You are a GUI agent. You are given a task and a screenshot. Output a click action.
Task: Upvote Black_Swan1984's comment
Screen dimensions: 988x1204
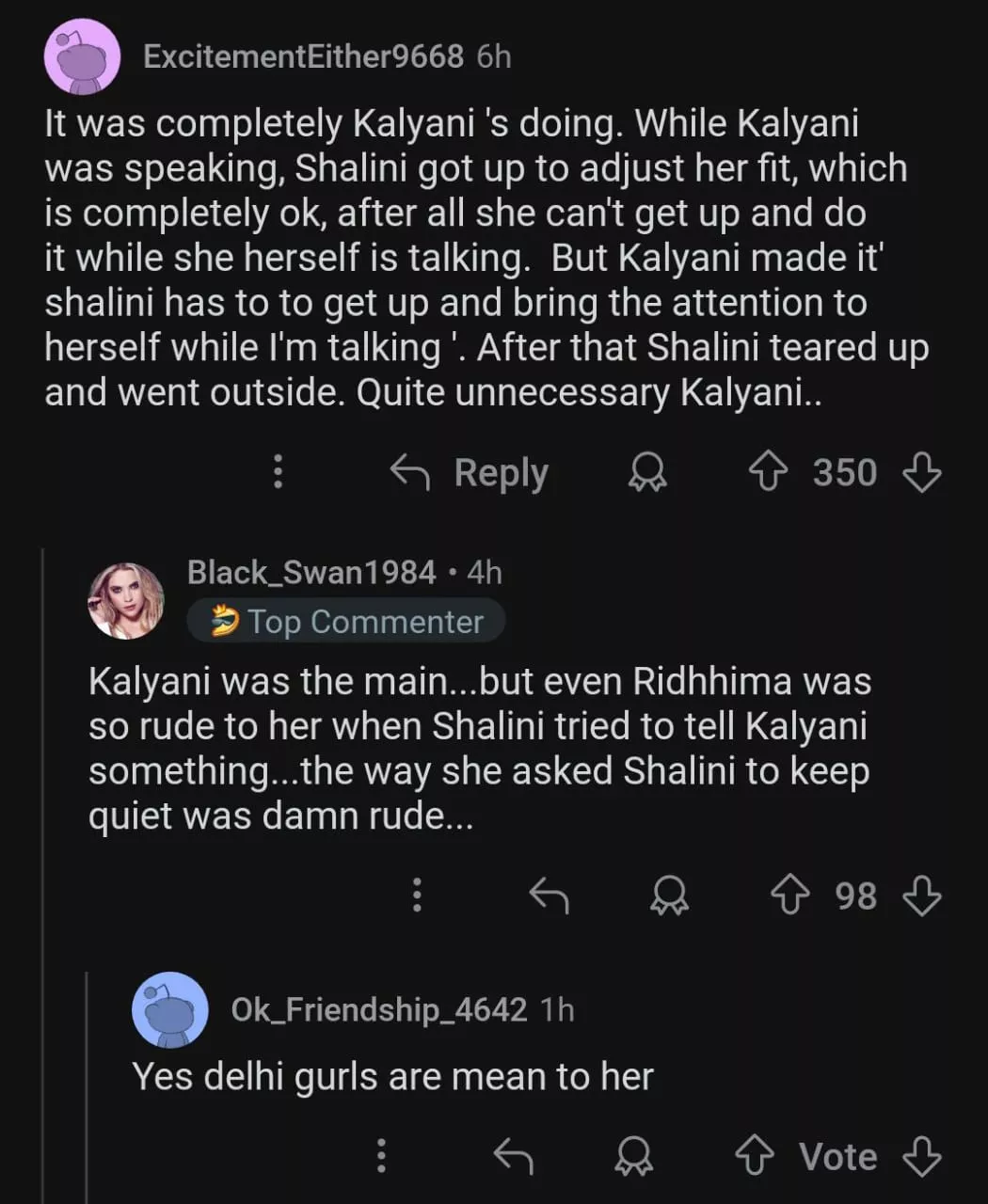point(789,895)
